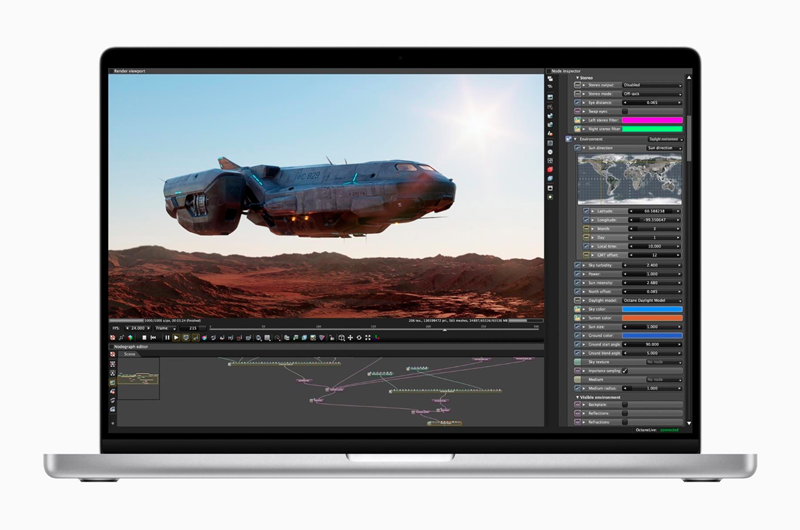Collapse the Environment section triangle
800x530 pixels.
click(576, 139)
